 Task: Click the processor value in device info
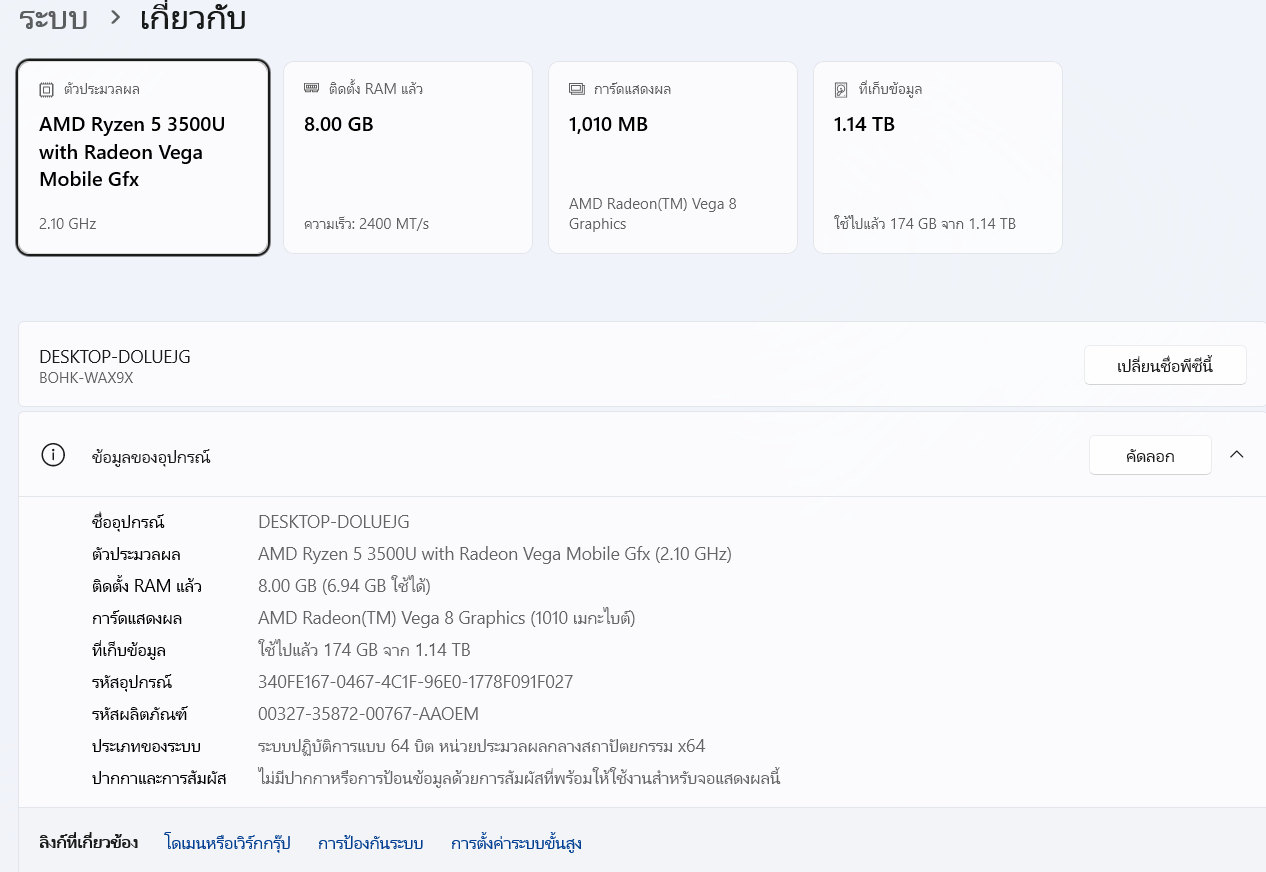tap(495, 554)
